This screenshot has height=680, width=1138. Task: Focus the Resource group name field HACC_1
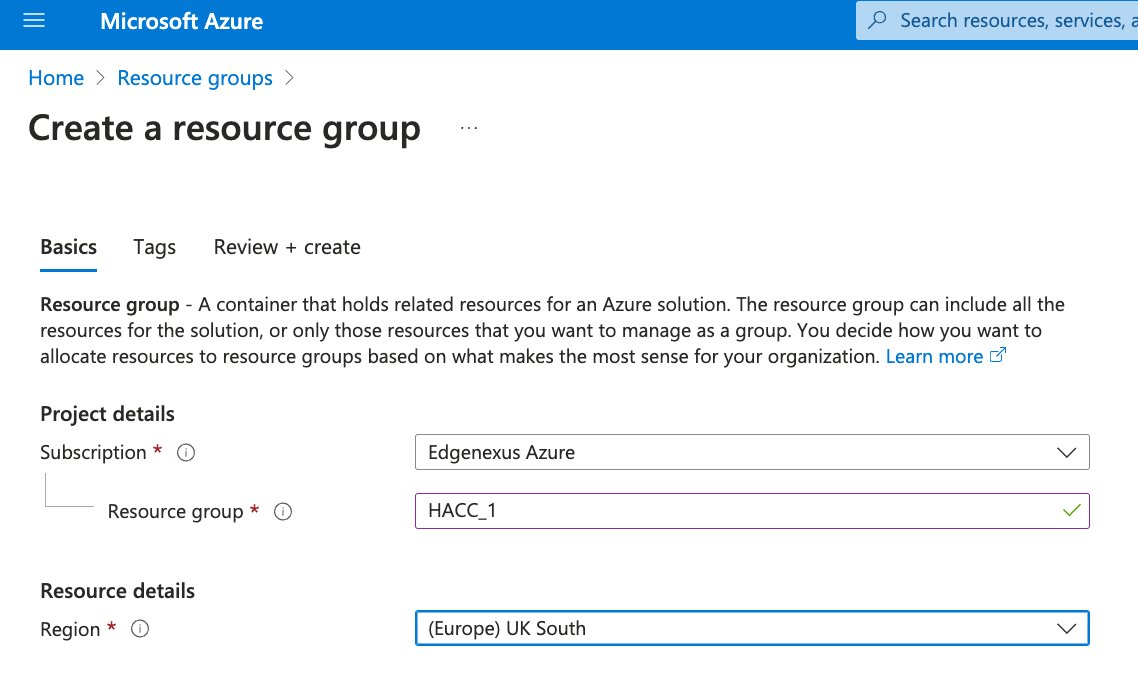point(752,511)
